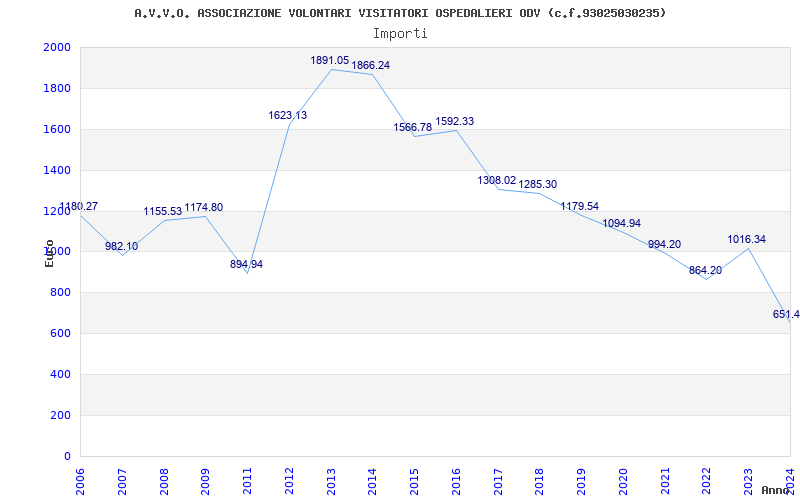Select the 2013 year axis label
This screenshot has height=500, width=800.
[x=331, y=482]
